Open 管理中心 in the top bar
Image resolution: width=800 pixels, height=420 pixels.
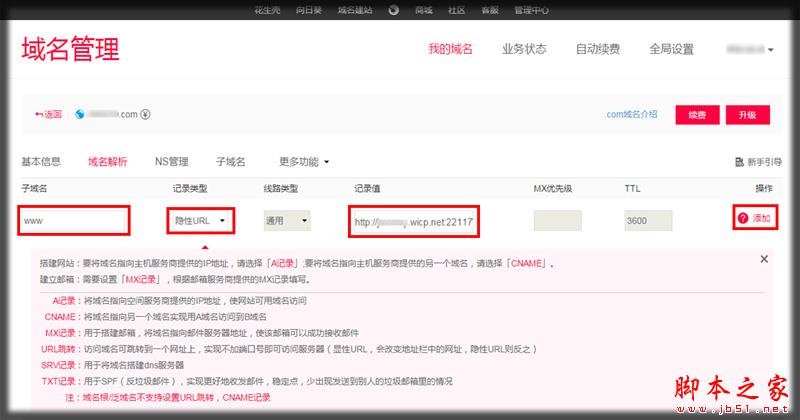531,10
